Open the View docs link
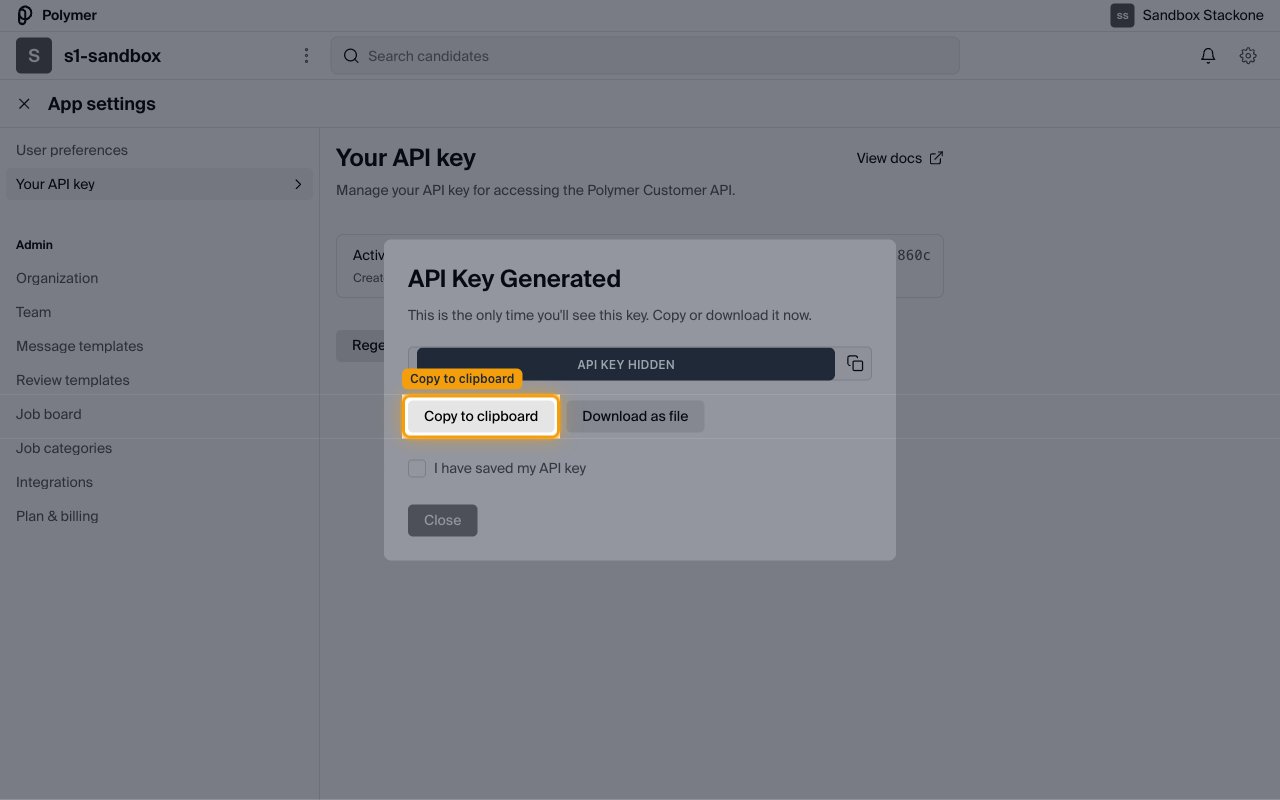The width and height of the screenshot is (1280, 800). pos(900,158)
